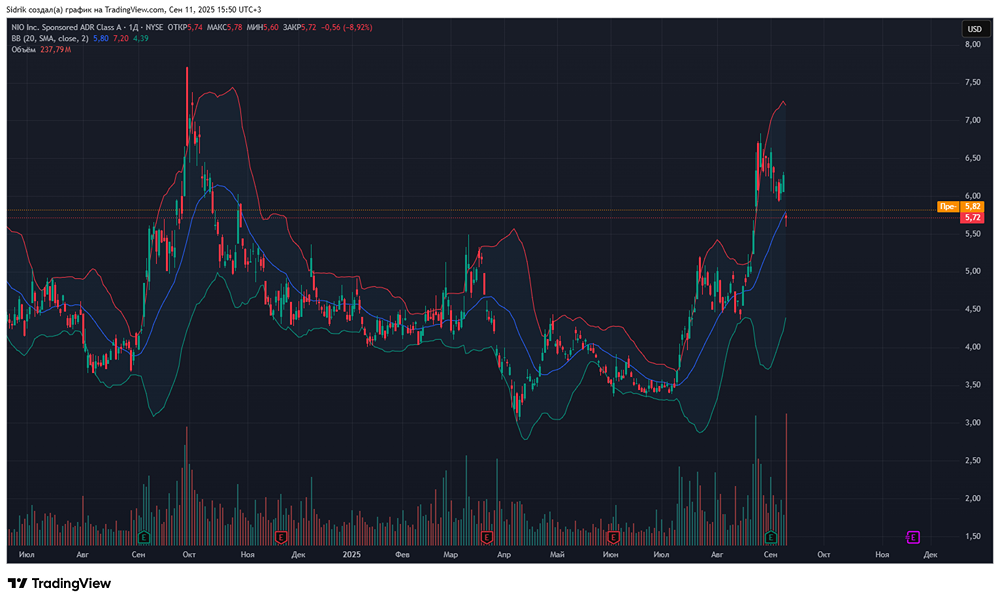Screen dimensions: 1000x603
Task: Click the 3,00 price scale label
Action: pos(973,423)
